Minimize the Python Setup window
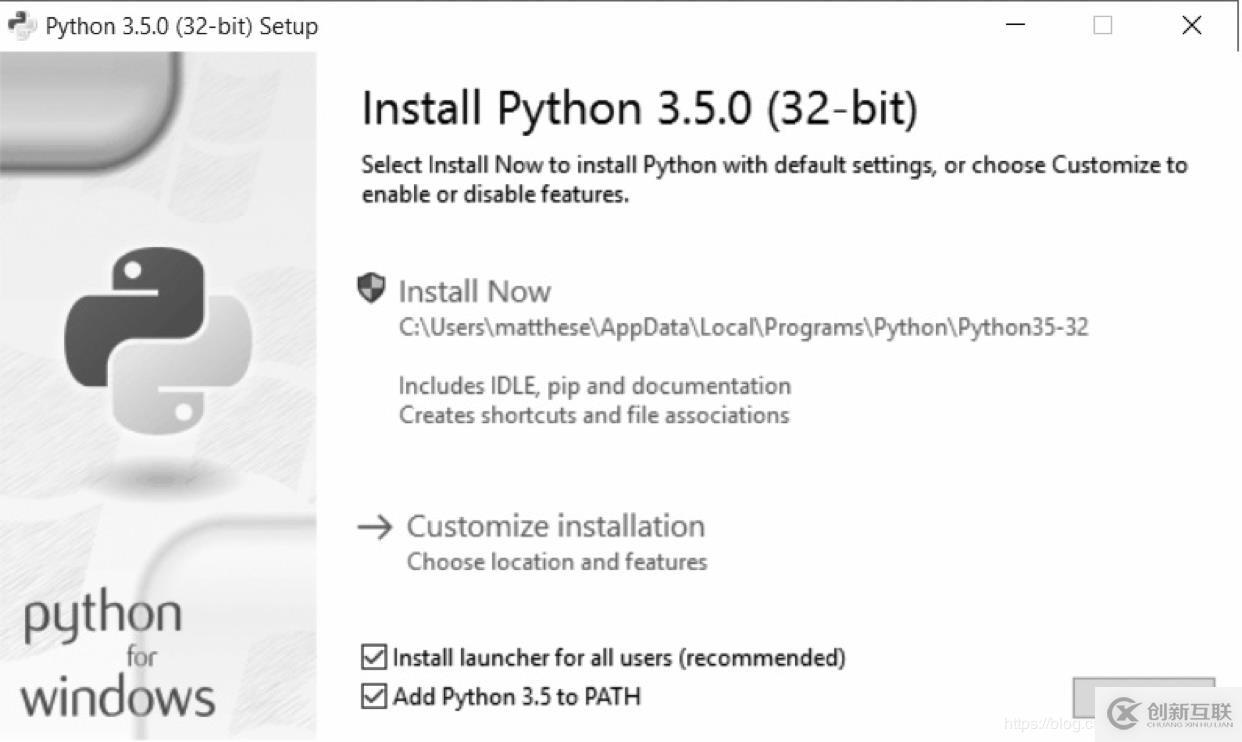The height and width of the screenshot is (742, 1242). coord(1015,25)
